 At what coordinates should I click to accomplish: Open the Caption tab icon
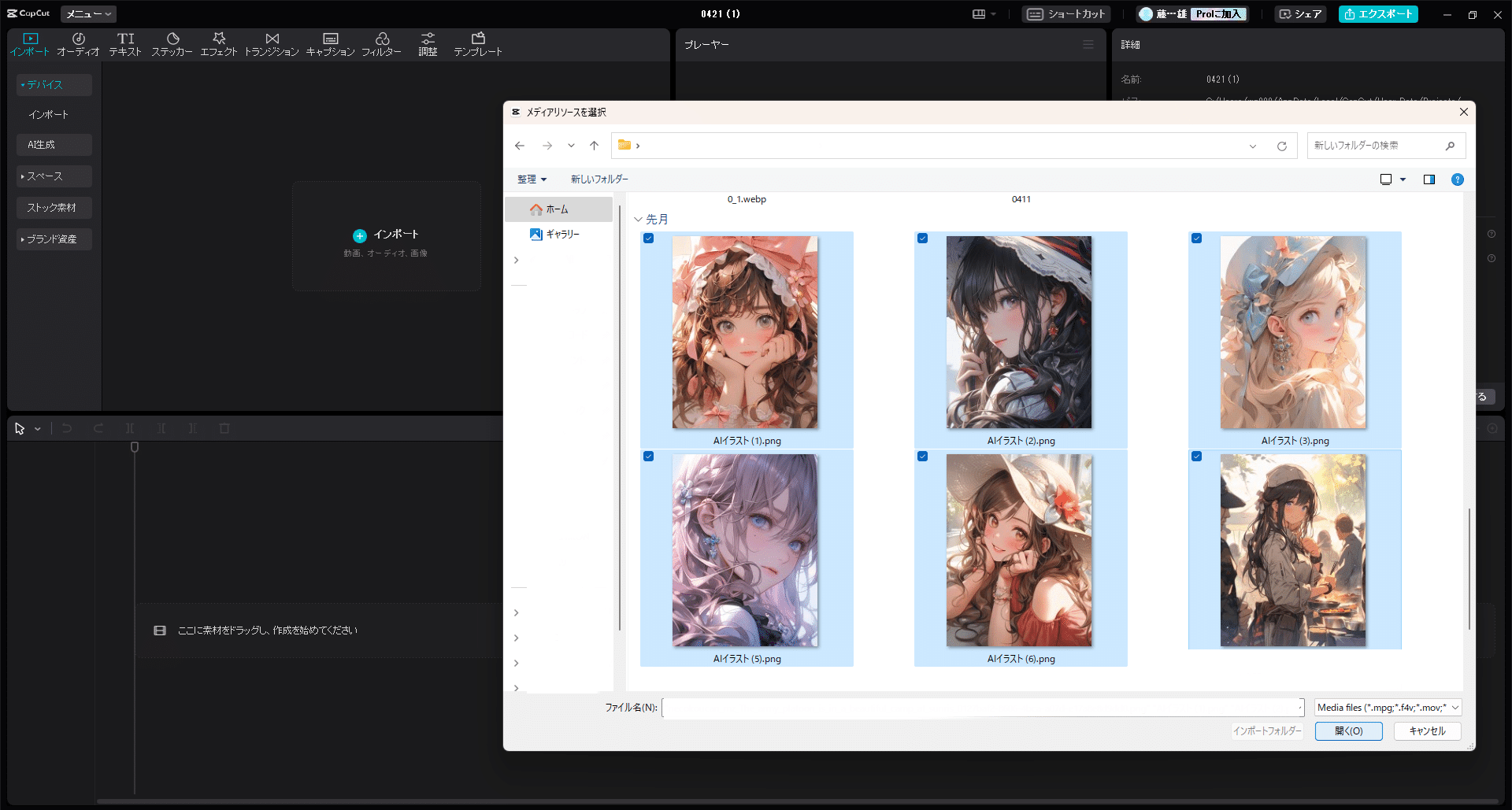331,39
